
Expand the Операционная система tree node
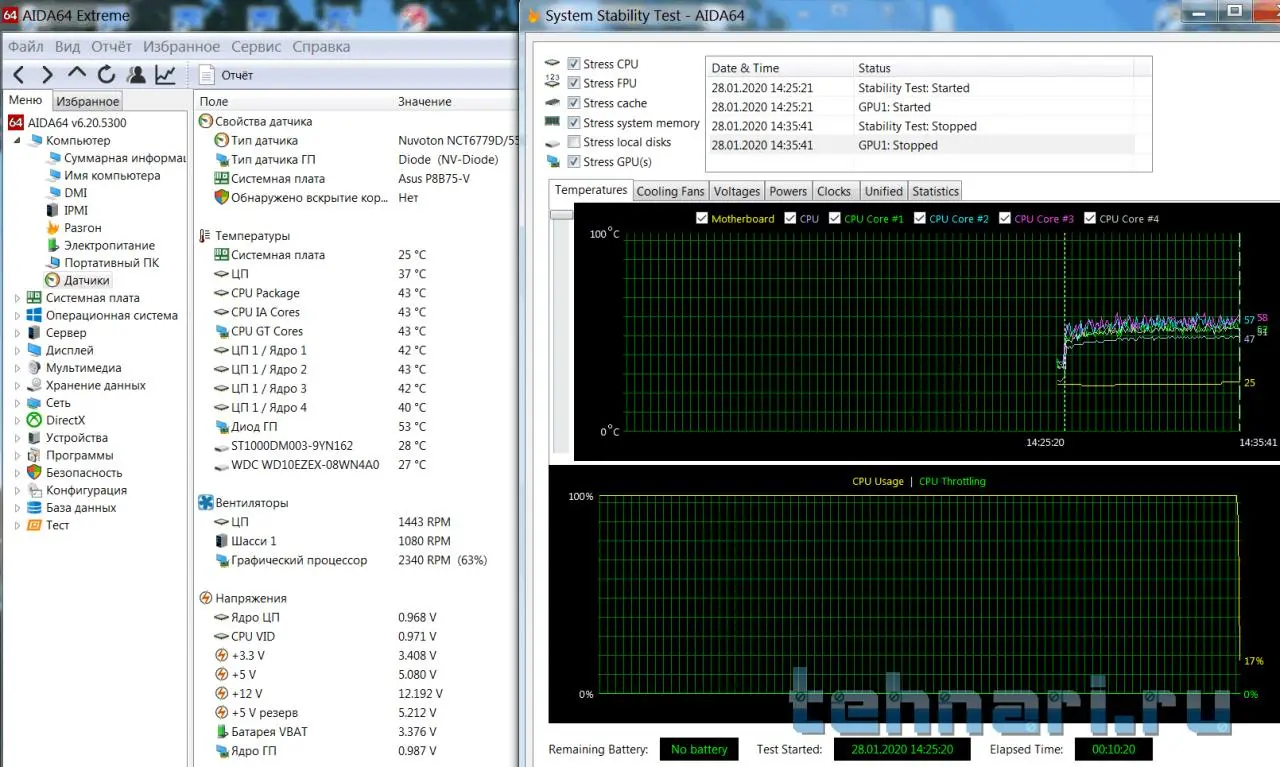17,316
